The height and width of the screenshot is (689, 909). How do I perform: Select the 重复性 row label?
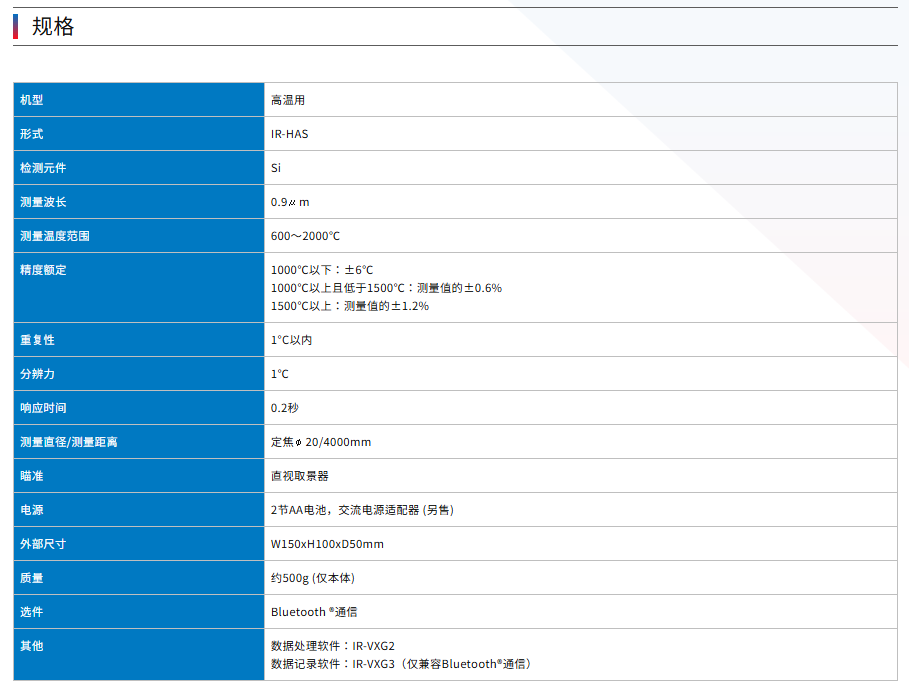[x=37, y=340]
